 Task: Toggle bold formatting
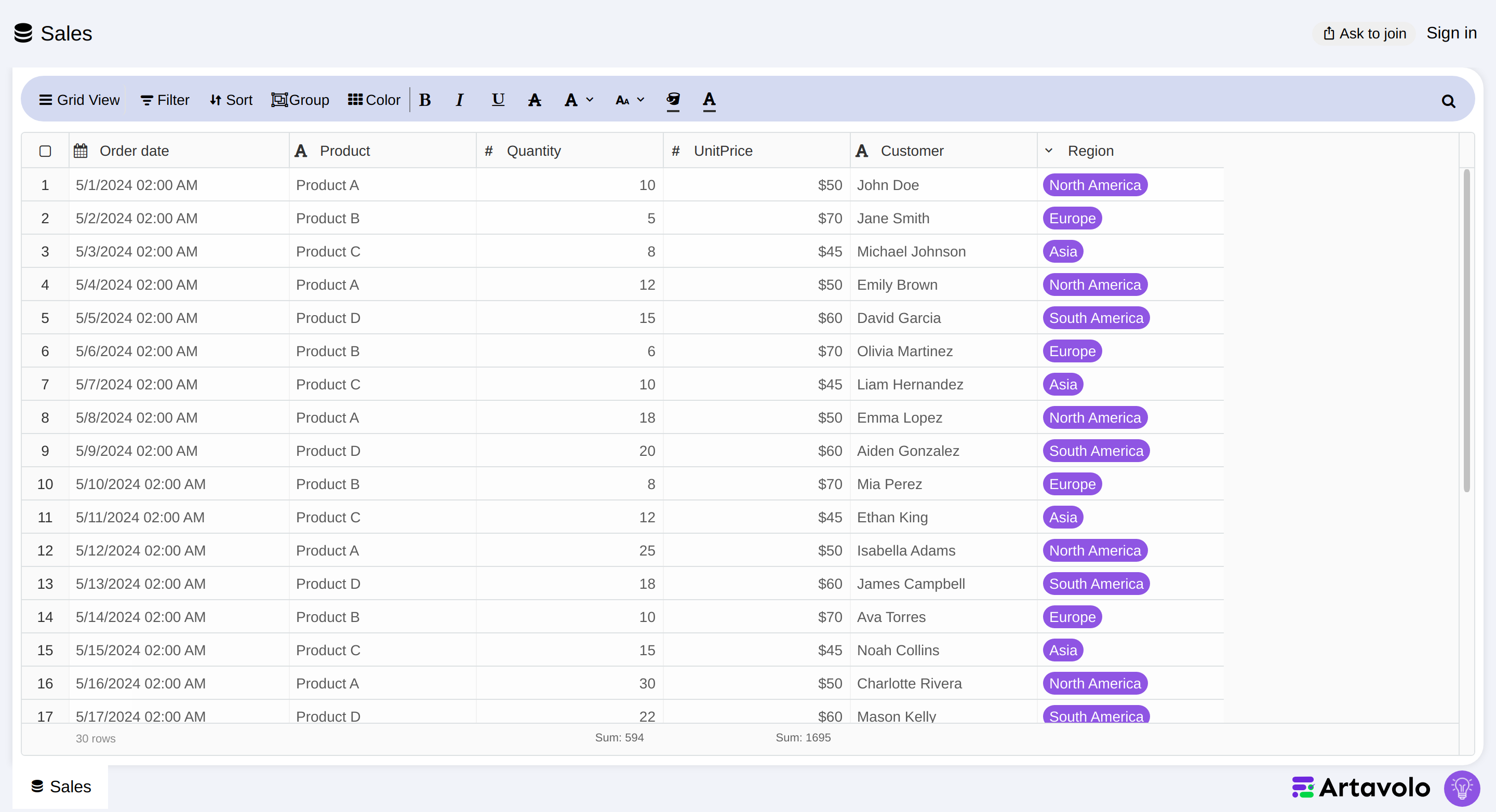(425, 100)
